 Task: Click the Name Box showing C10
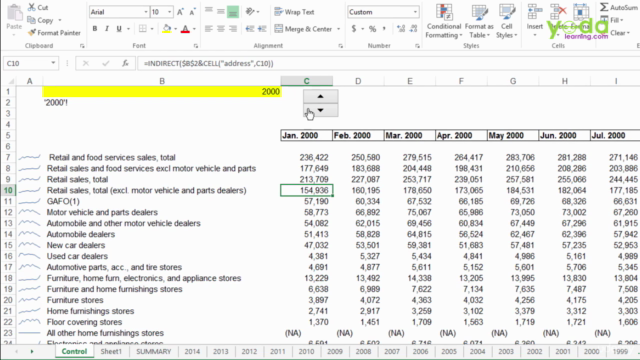[x=30, y=63]
